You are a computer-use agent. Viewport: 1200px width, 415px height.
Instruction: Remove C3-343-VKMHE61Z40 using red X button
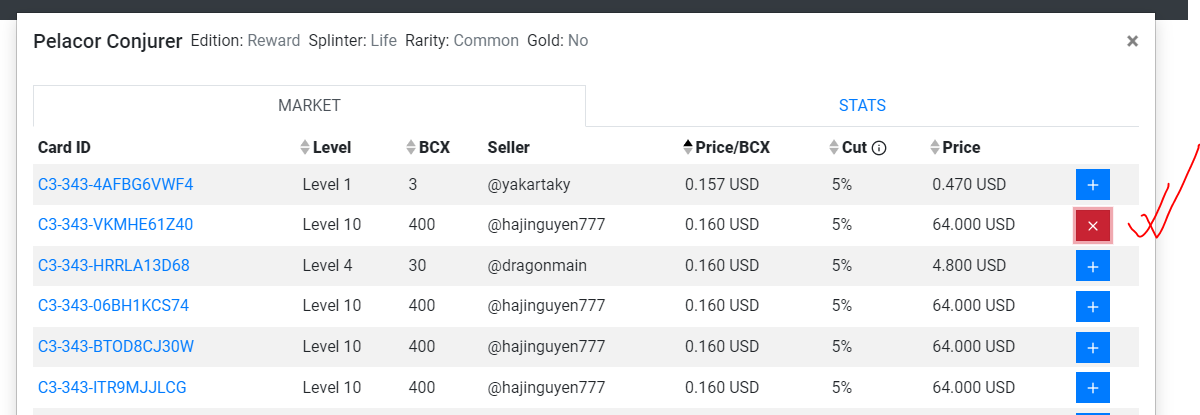click(1092, 226)
